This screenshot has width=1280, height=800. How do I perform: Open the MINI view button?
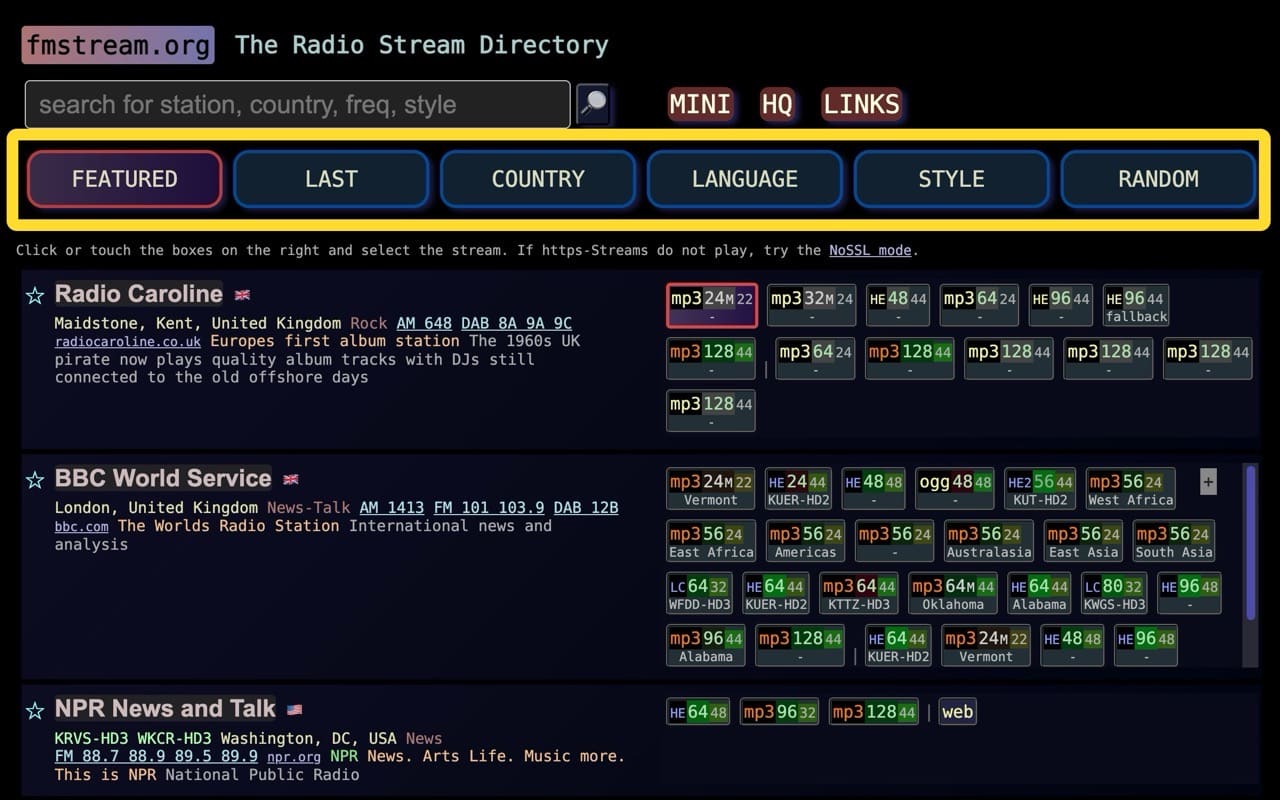700,104
